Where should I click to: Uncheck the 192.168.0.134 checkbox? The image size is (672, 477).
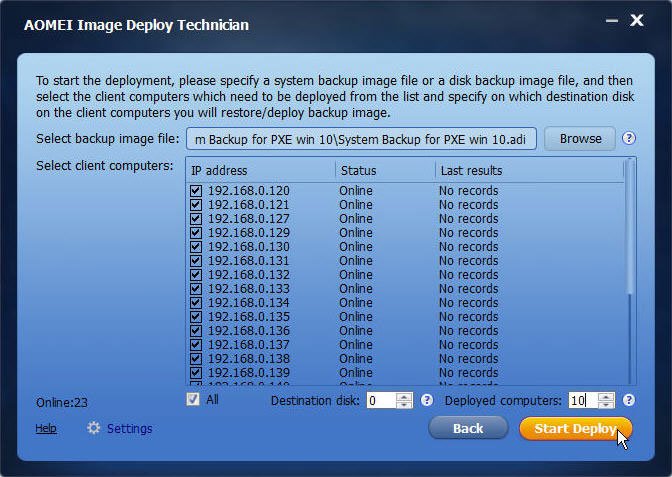pos(196,303)
